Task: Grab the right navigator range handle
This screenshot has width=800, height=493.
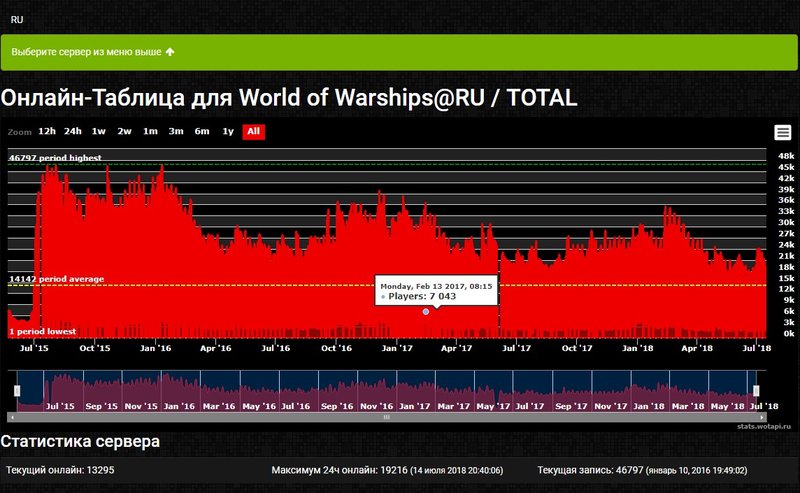Action: coord(756,391)
